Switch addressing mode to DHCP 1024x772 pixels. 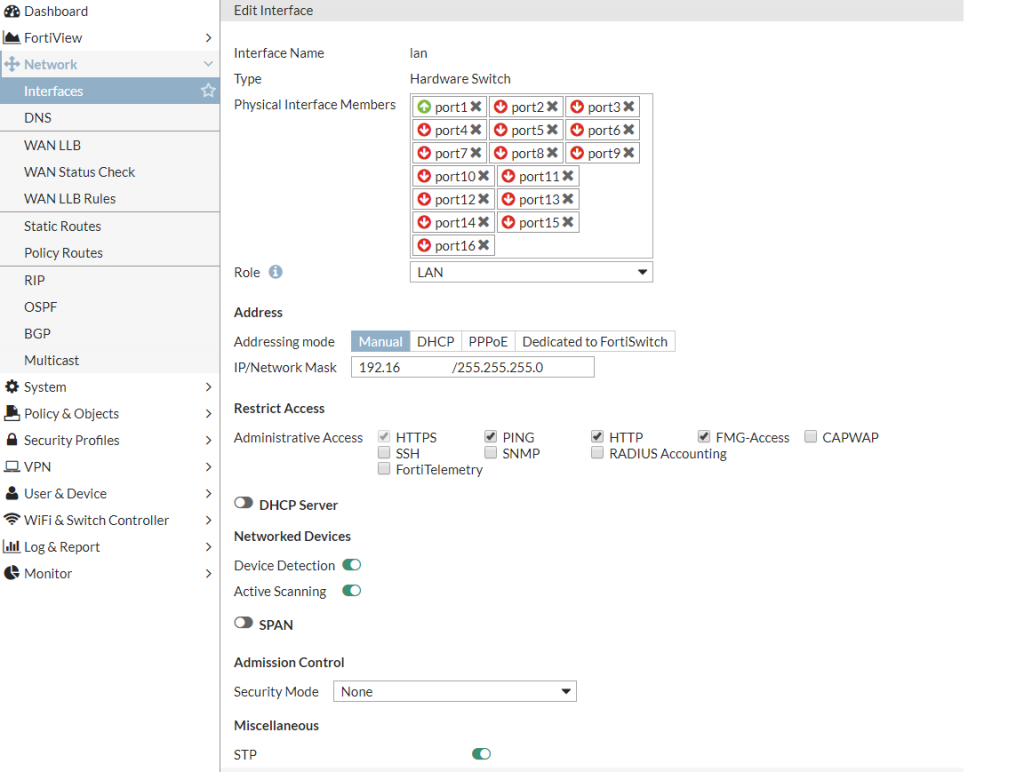[435, 341]
